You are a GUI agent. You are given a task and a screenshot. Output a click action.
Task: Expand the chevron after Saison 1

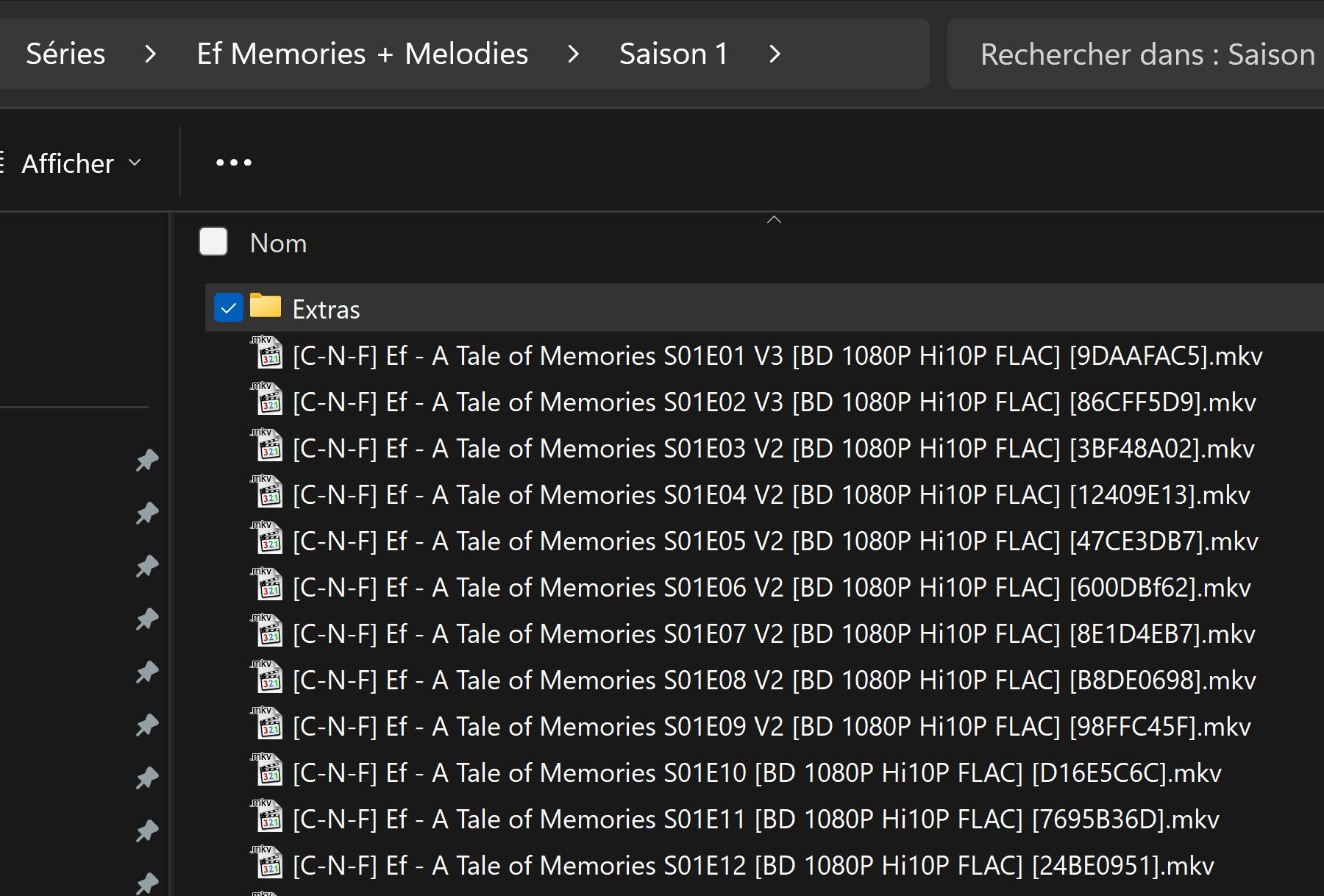pyautogui.click(x=775, y=54)
